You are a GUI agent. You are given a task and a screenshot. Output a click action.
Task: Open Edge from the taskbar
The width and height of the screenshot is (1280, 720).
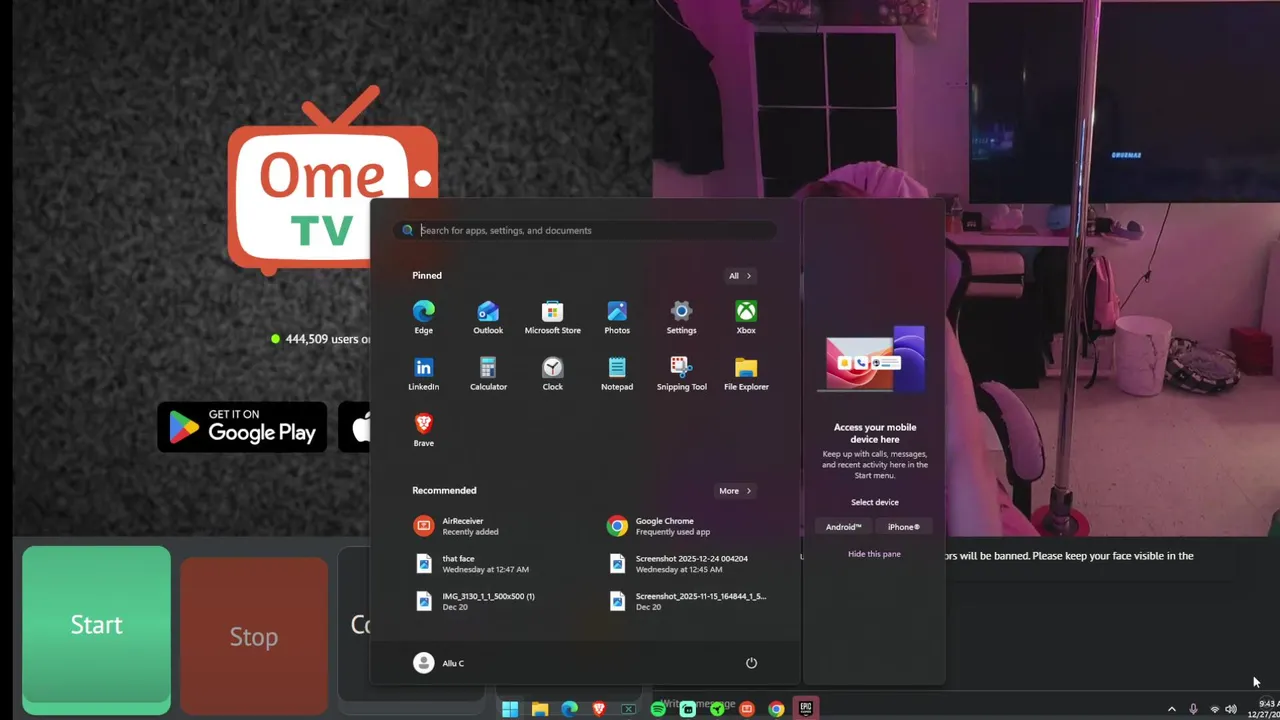tap(569, 709)
